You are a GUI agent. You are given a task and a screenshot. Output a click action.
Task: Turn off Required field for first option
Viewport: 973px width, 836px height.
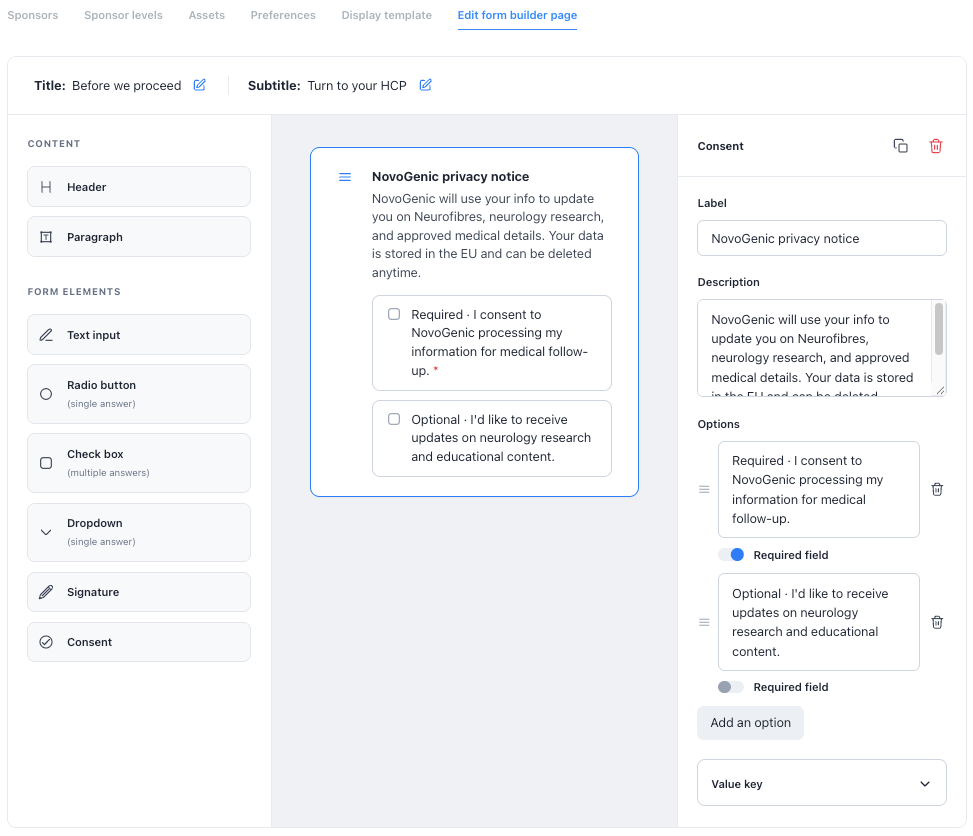731,555
